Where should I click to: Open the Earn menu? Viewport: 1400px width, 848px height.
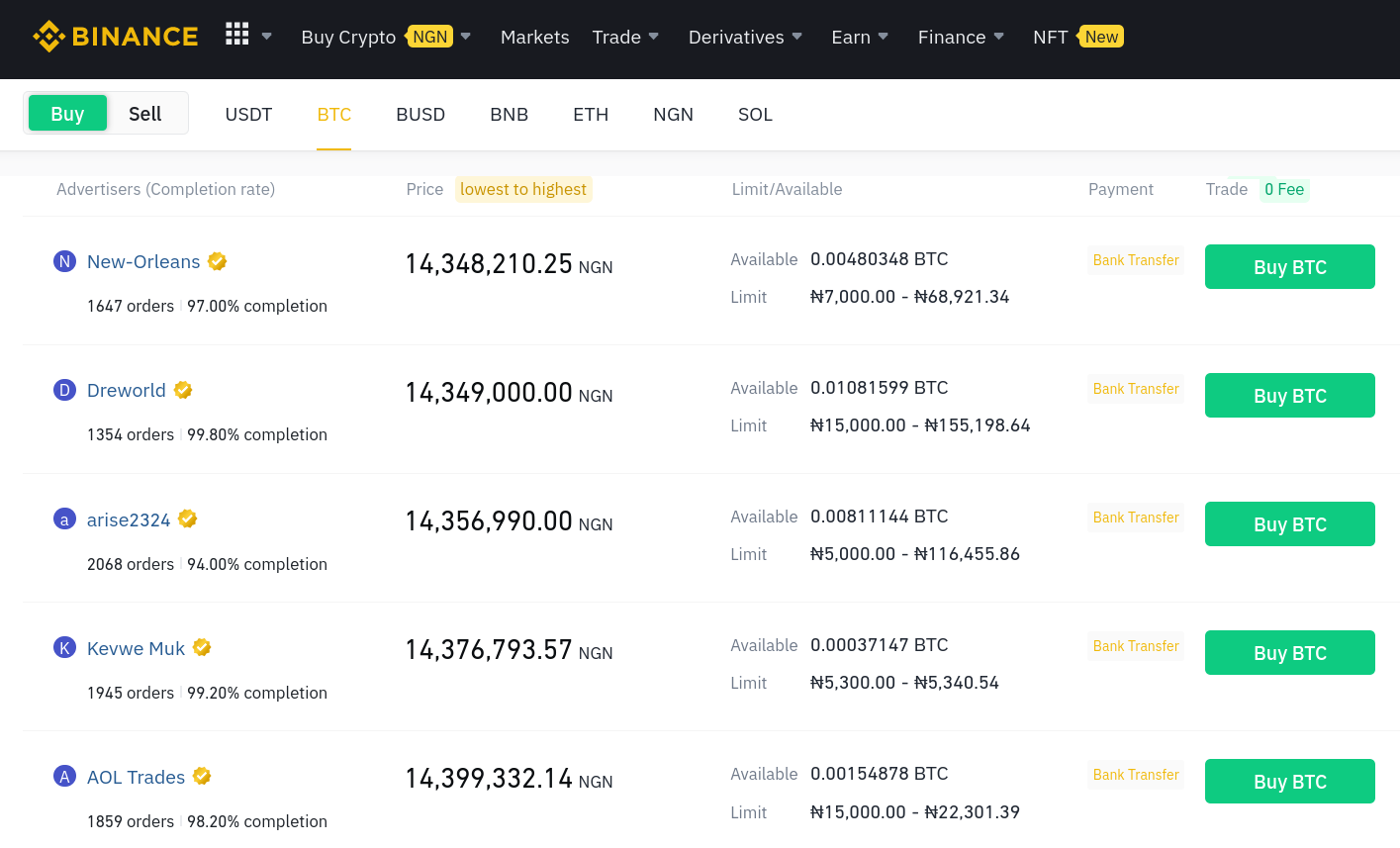tap(851, 38)
